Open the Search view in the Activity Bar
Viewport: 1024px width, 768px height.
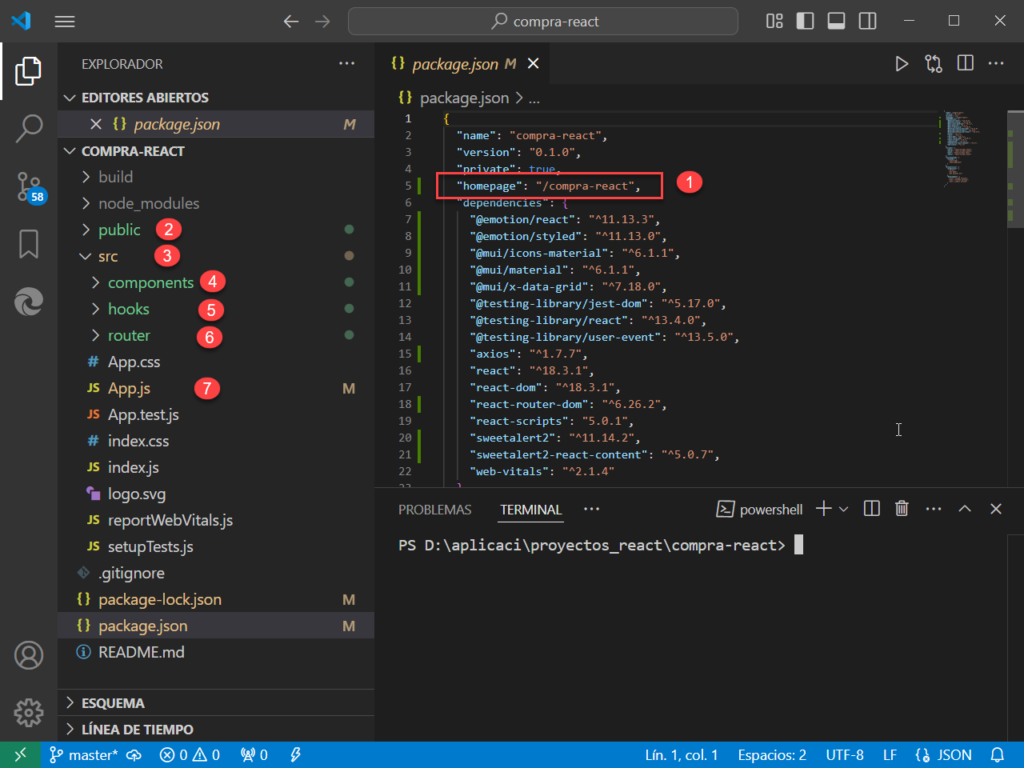coord(28,128)
